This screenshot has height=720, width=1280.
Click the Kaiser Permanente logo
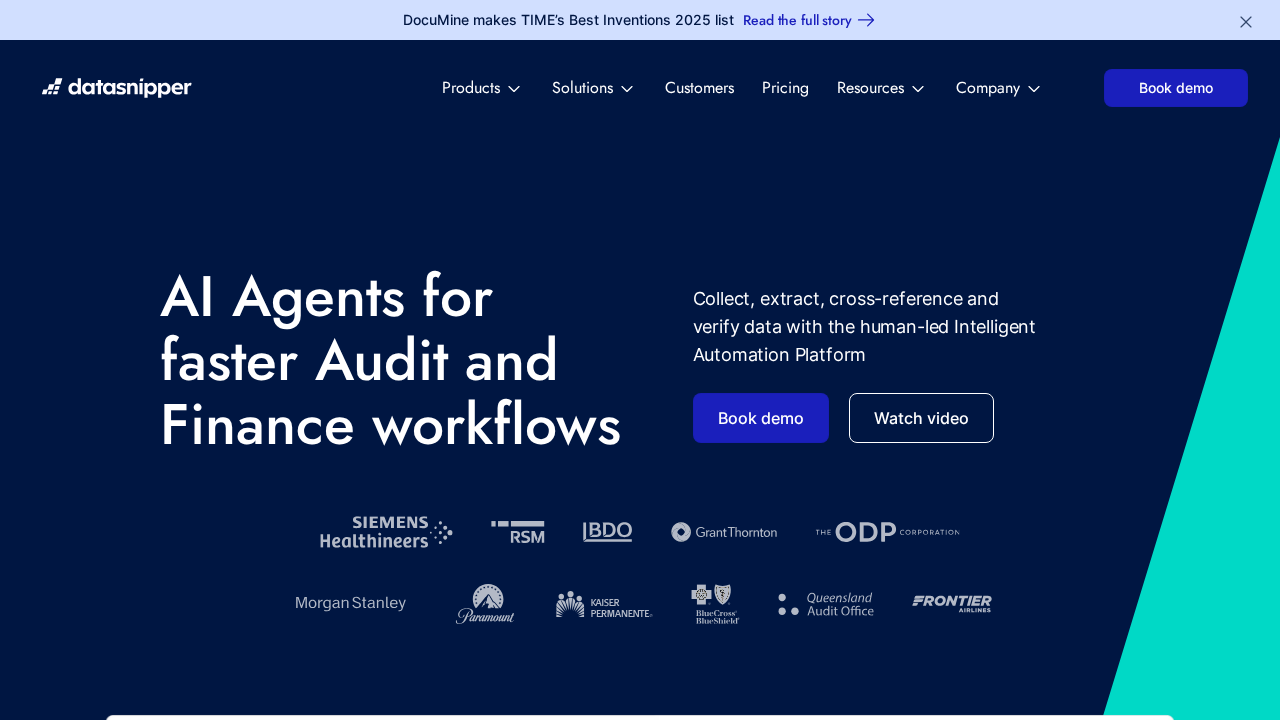pyautogui.click(x=604, y=603)
